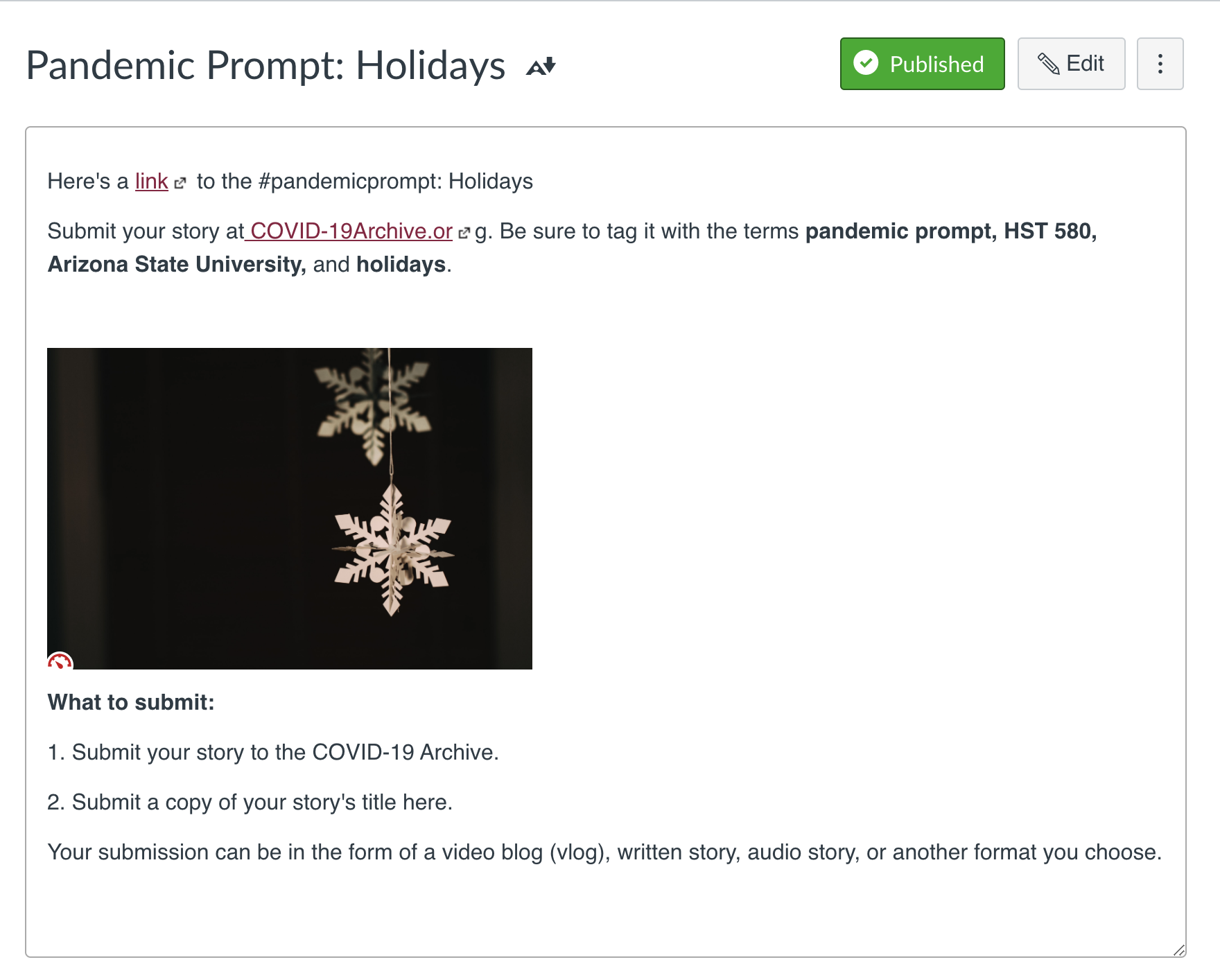1220x980 pixels.
Task: Grab the resize handle of content box
Action: tap(1178, 950)
